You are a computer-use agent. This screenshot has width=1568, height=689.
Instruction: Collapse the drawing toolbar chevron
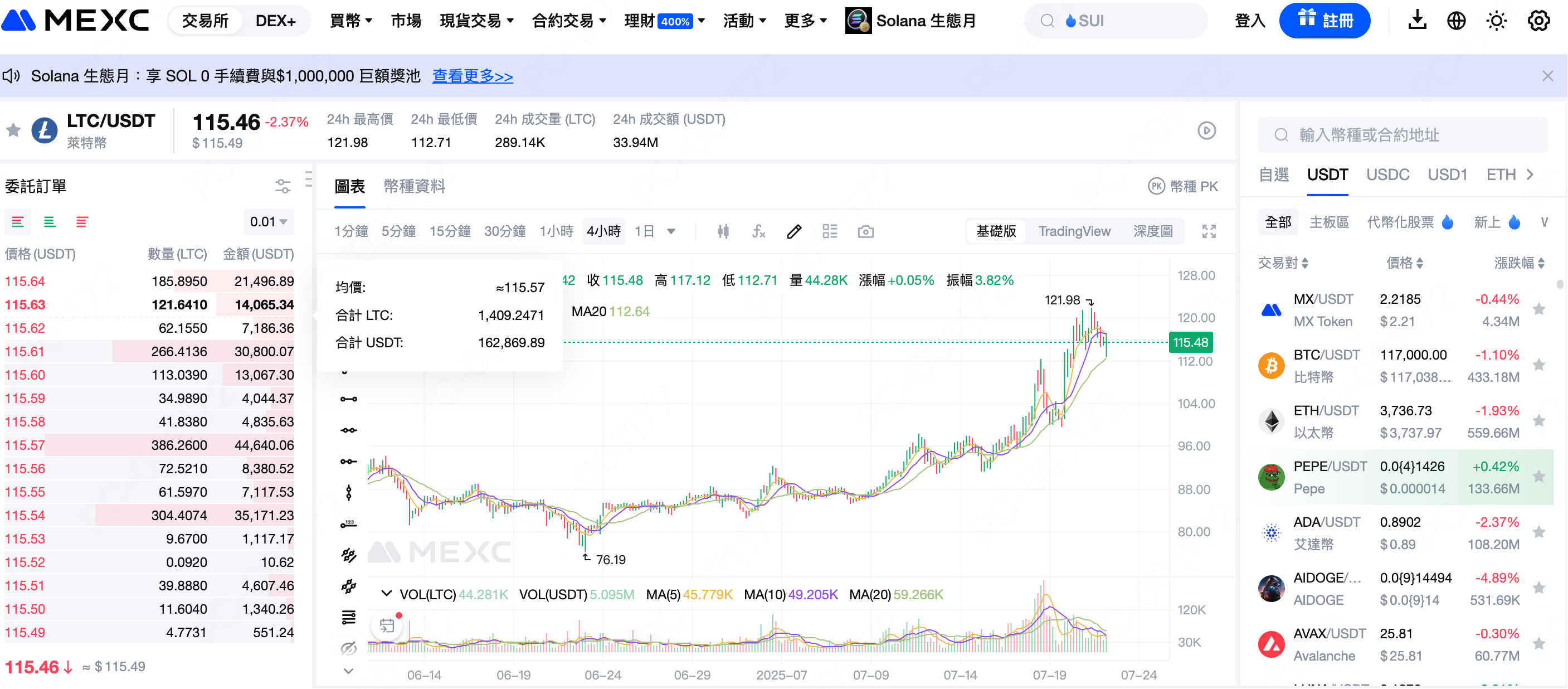coord(349,671)
